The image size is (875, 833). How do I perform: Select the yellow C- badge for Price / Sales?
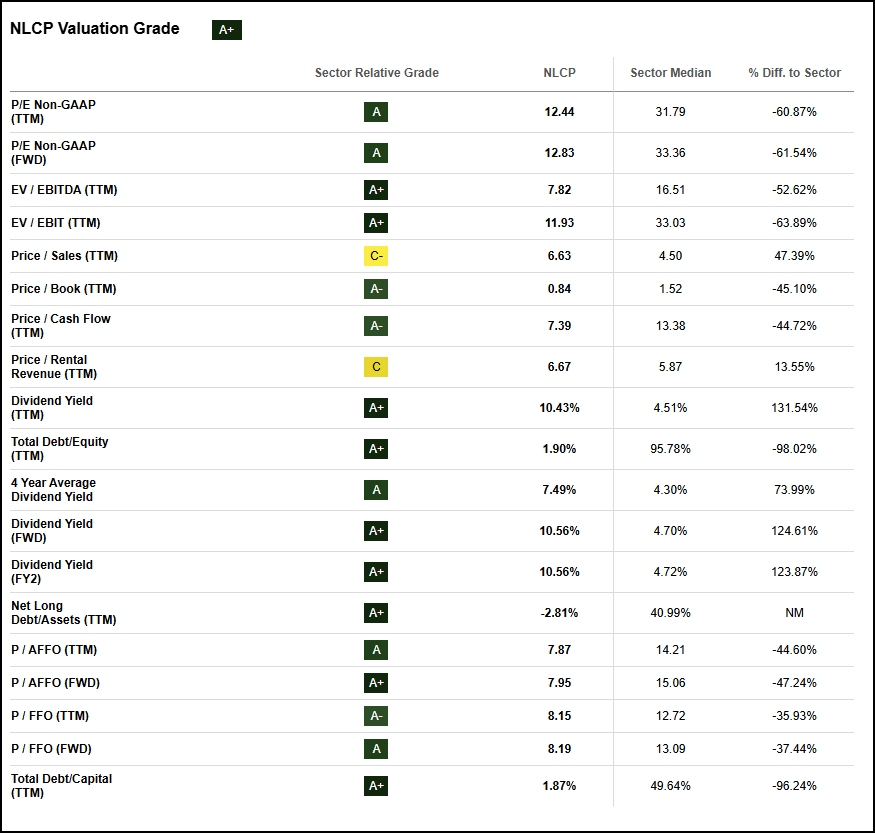point(376,255)
